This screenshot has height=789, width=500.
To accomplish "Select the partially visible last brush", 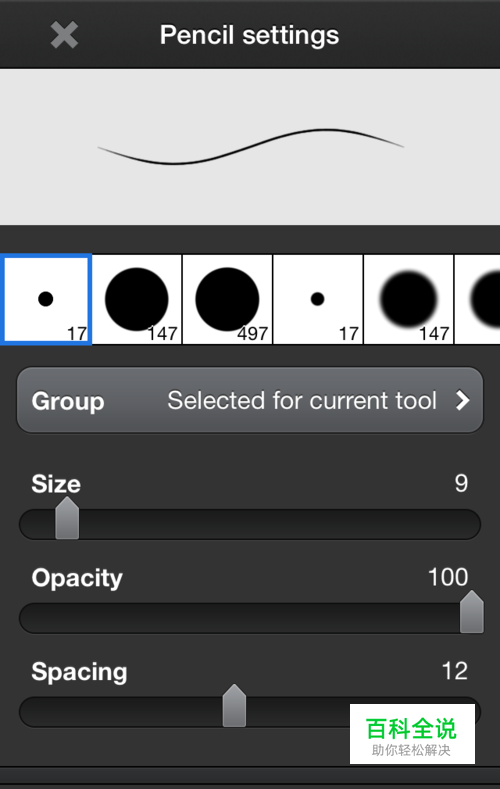I will click(x=477, y=299).
